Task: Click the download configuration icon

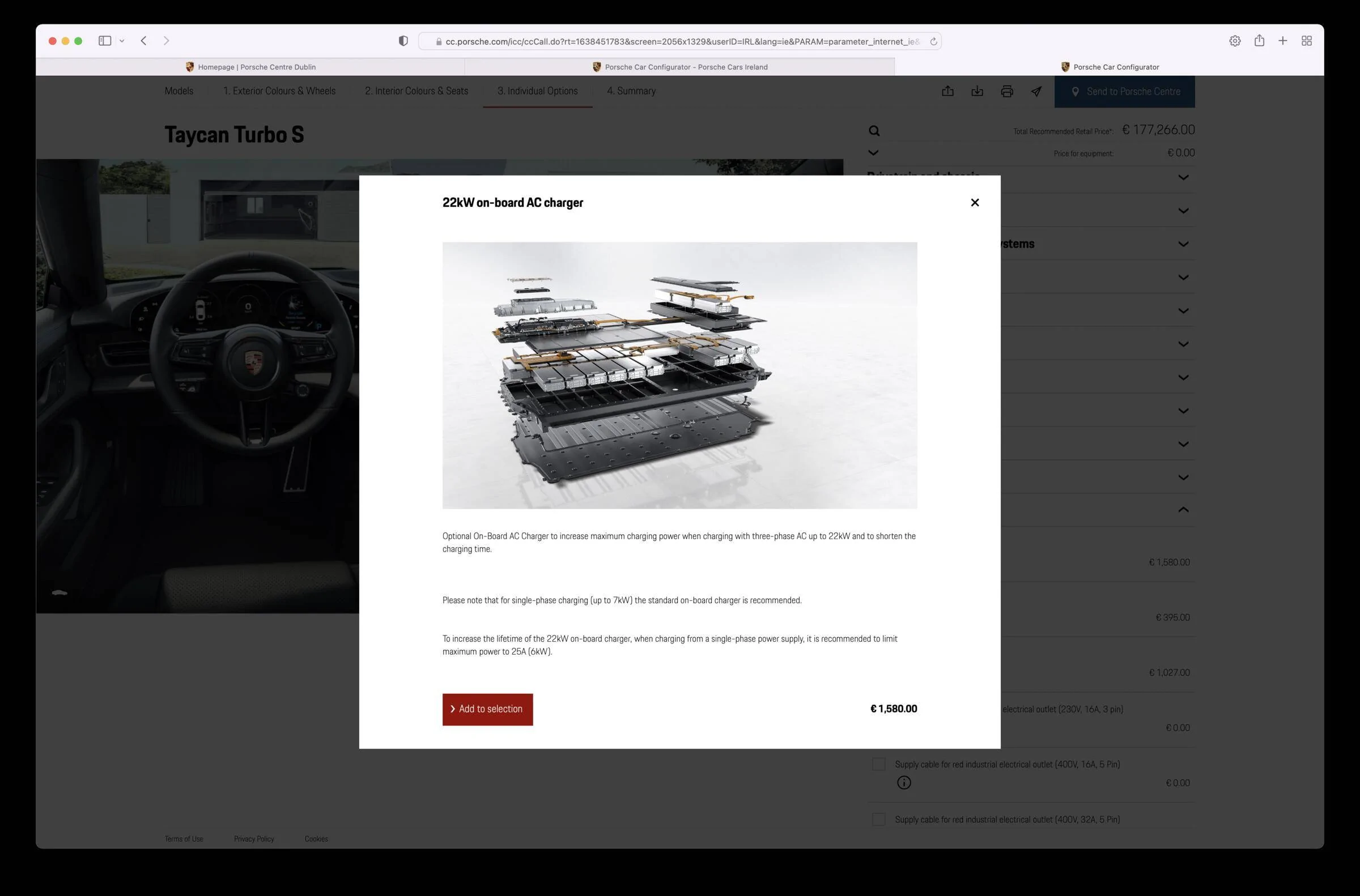Action: [977, 91]
